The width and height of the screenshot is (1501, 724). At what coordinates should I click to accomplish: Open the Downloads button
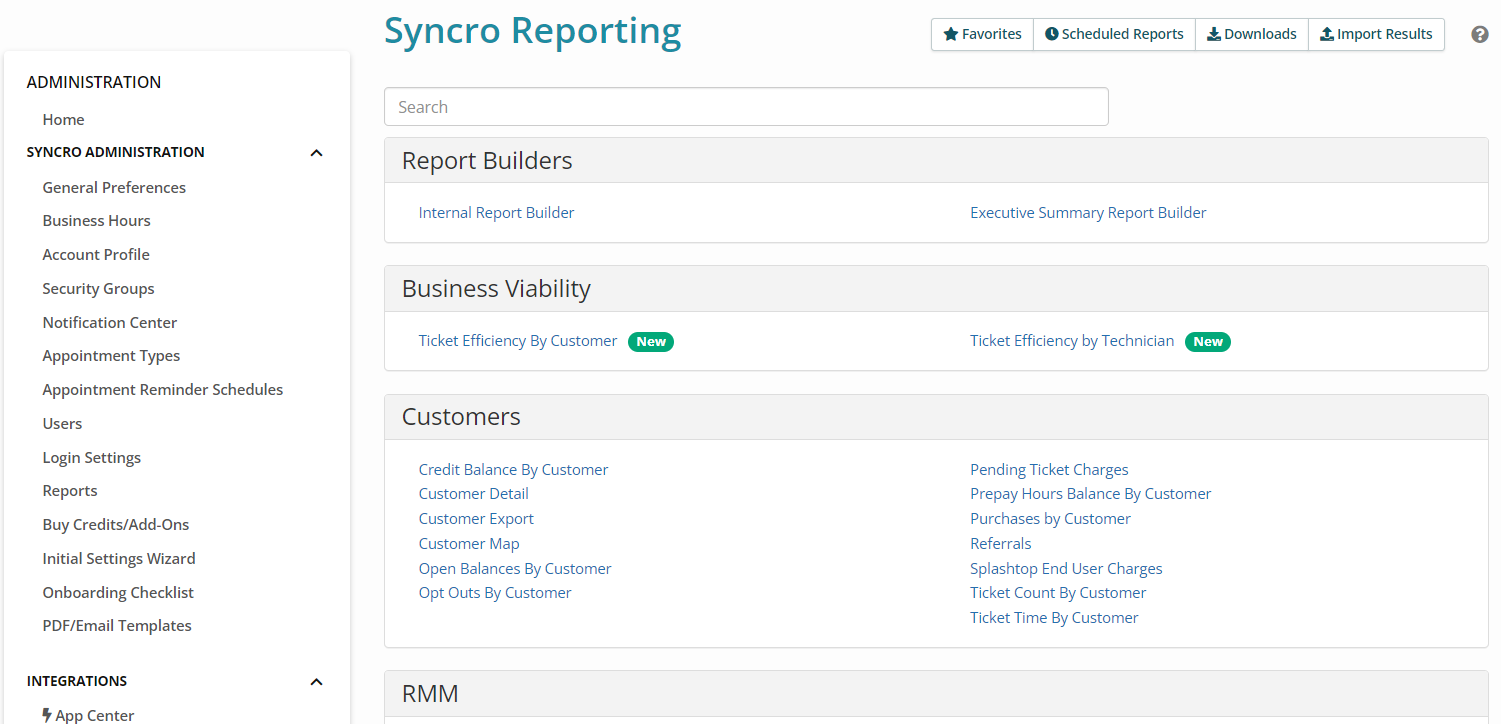pyautogui.click(x=1252, y=34)
